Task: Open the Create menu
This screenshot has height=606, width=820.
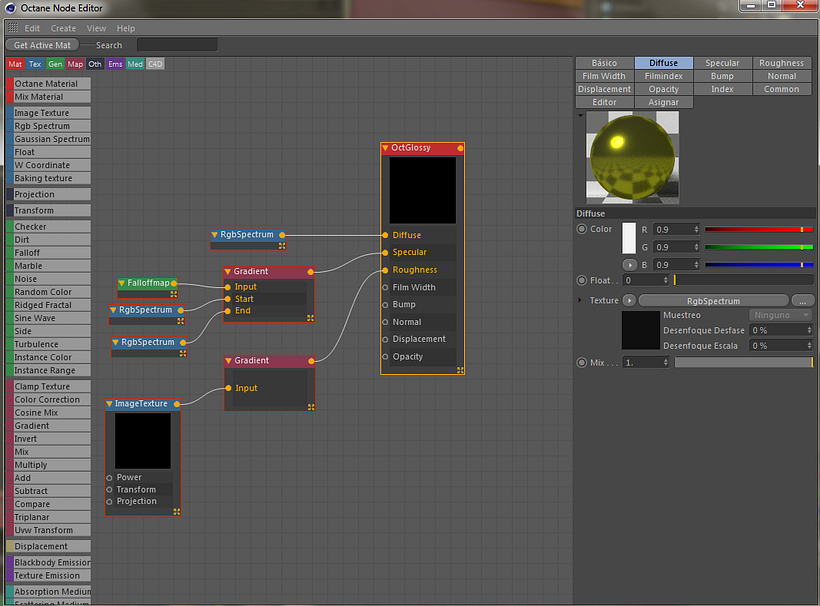Action: (x=63, y=28)
